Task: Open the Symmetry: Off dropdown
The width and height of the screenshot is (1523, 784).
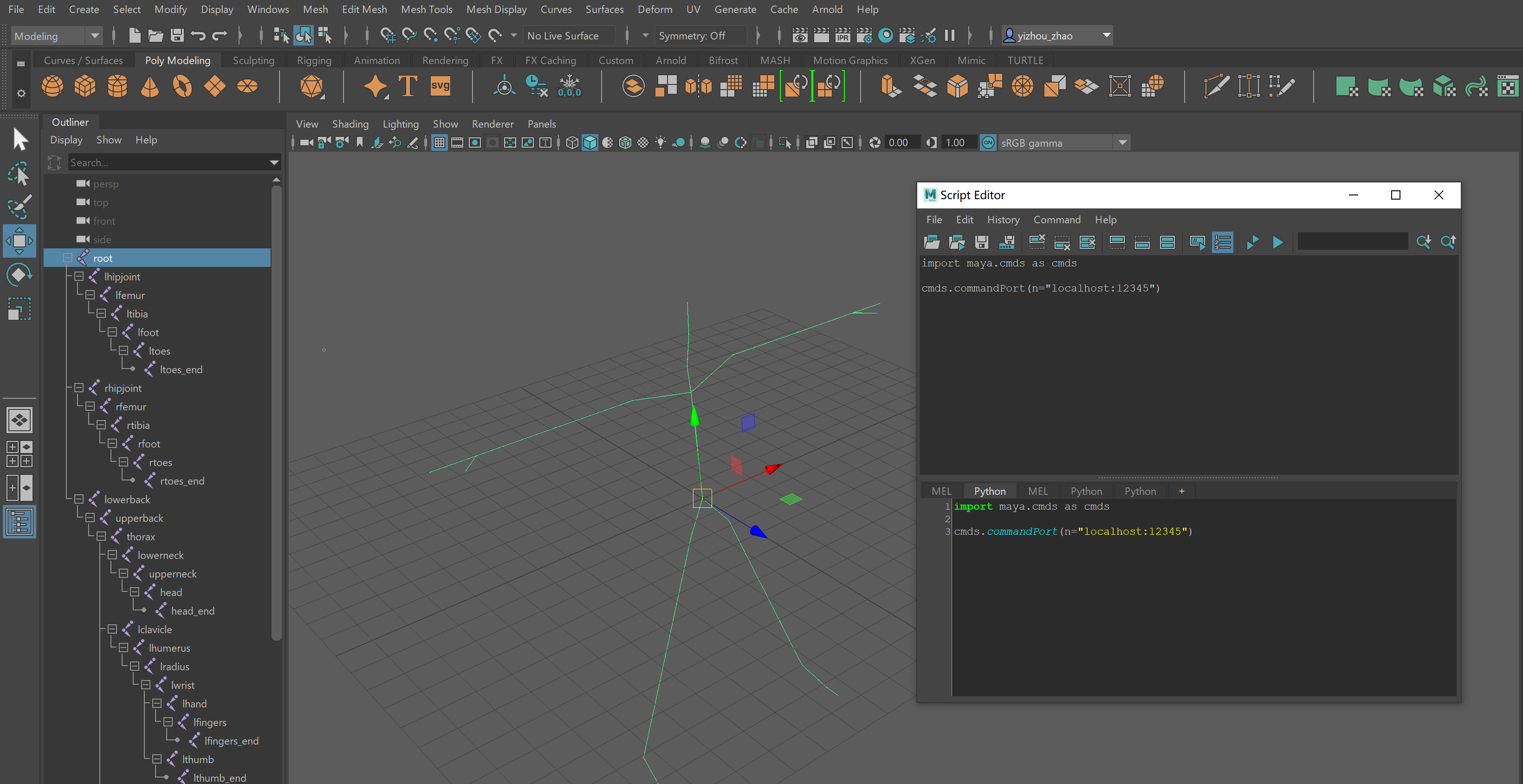Action: point(700,35)
